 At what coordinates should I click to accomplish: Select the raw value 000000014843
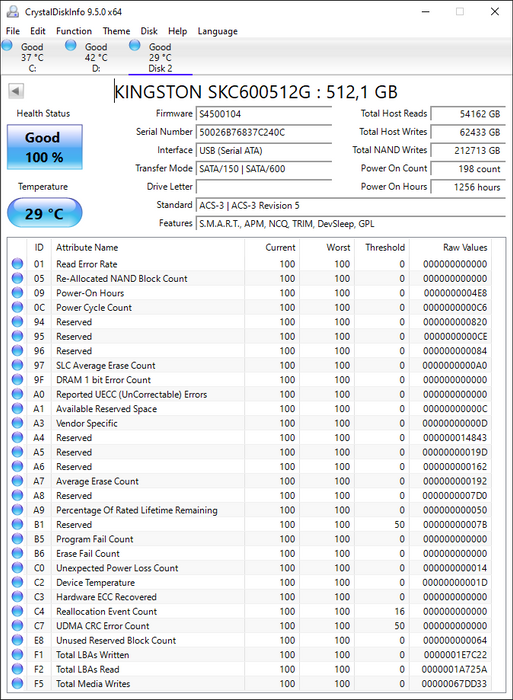pyautogui.click(x=455, y=438)
